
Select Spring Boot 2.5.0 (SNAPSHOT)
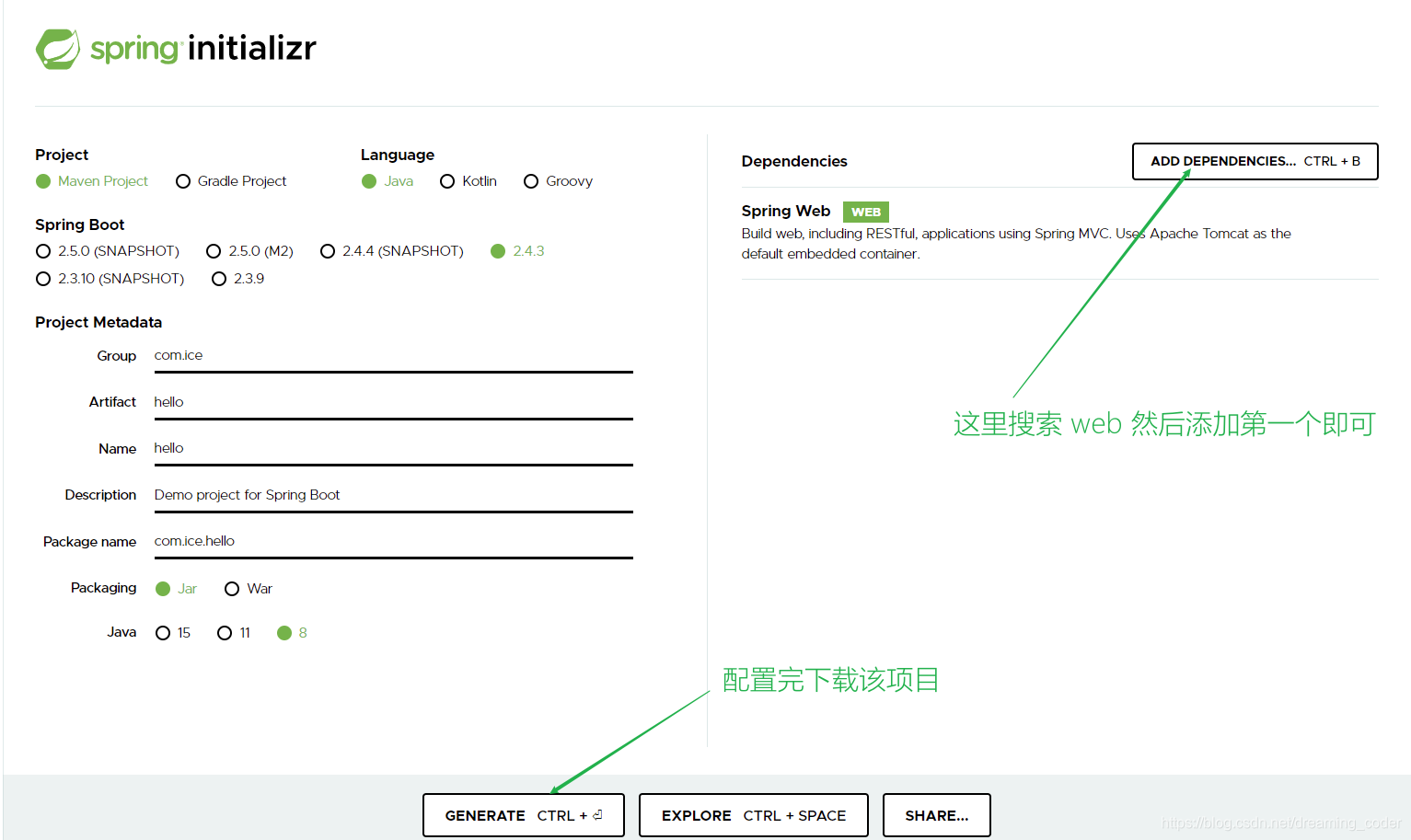coord(107,251)
